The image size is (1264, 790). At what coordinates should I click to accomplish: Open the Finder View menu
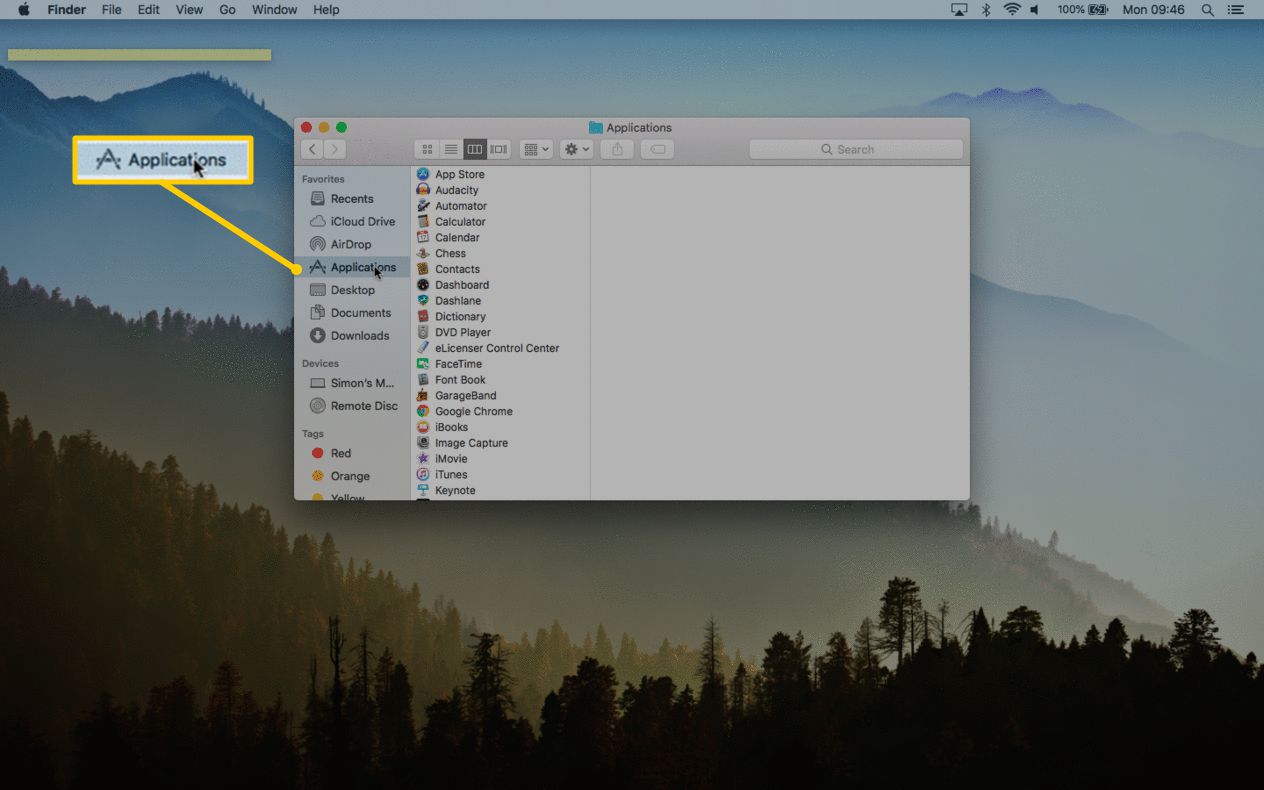[x=189, y=9]
